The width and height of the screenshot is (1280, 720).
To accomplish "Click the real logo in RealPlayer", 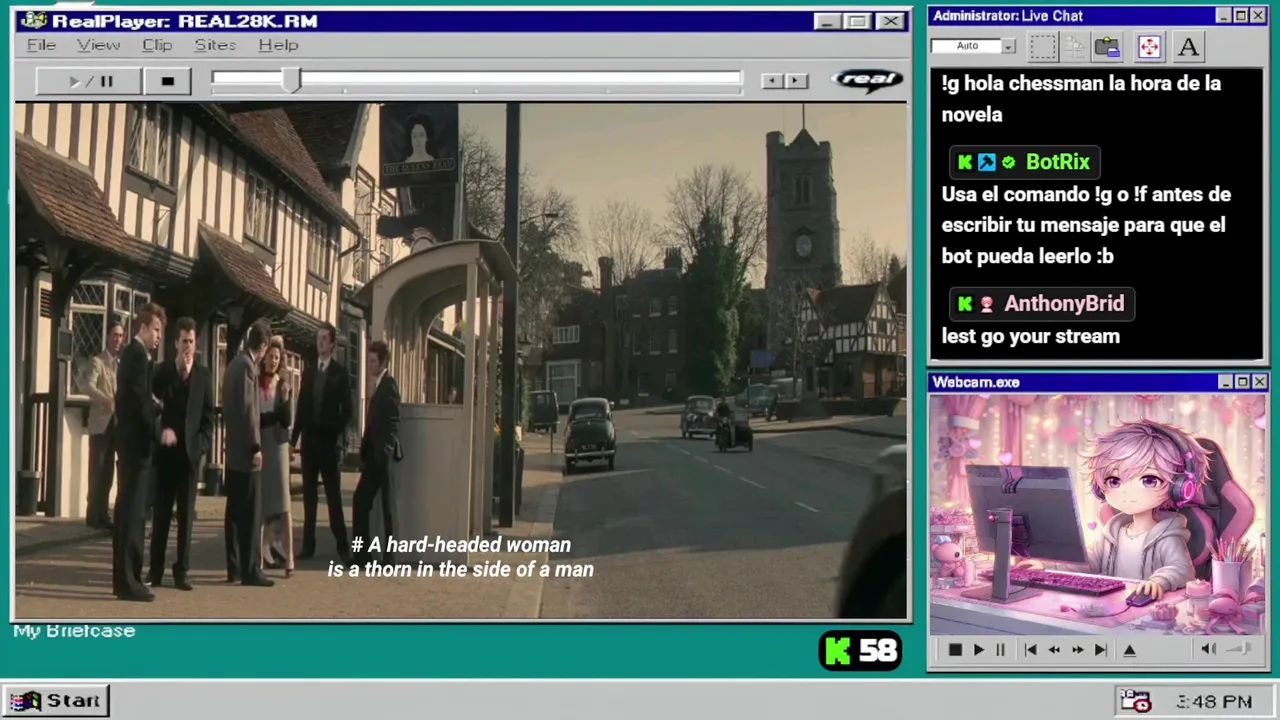I will (x=867, y=80).
